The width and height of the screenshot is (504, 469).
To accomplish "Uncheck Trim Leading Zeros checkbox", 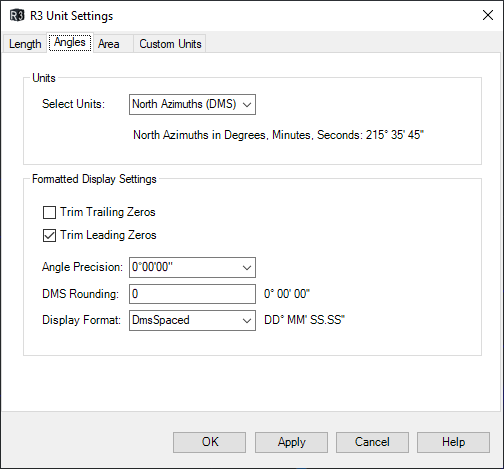I will (x=49, y=235).
